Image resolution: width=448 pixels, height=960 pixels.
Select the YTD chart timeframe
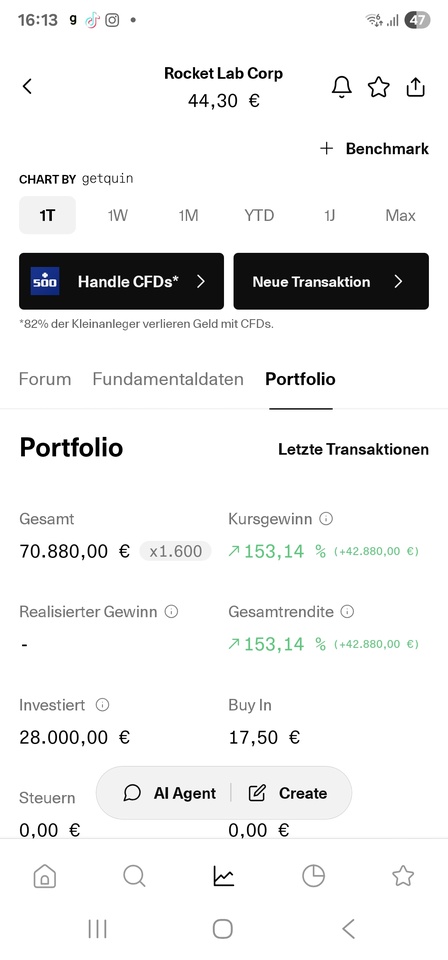click(x=259, y=216)
